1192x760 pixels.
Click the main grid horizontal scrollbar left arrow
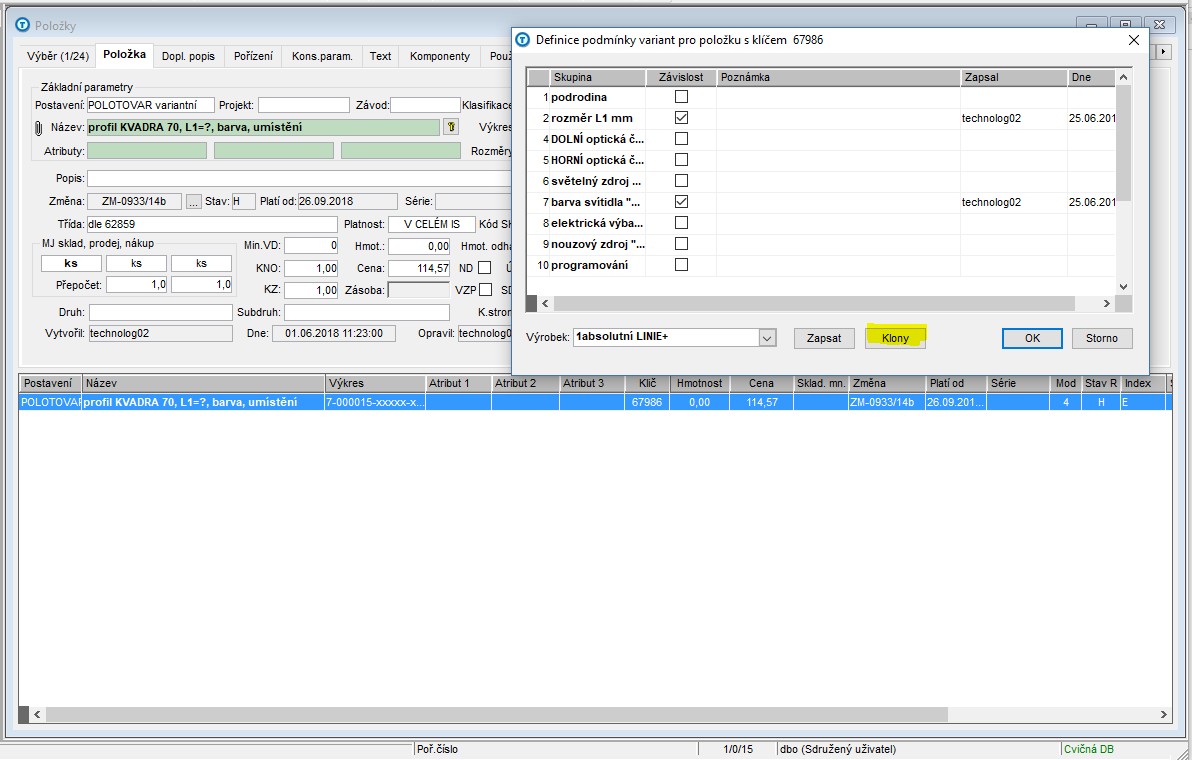[37, 714]
